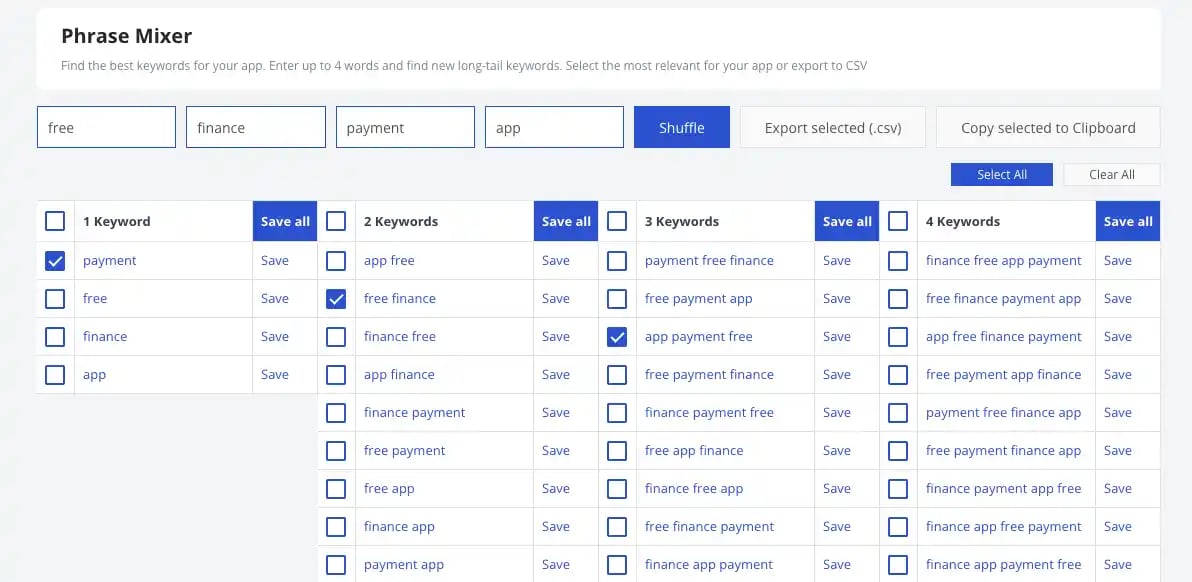Save the 'finance' single keyword
The image size is (1192, 582).
(275, 337)
